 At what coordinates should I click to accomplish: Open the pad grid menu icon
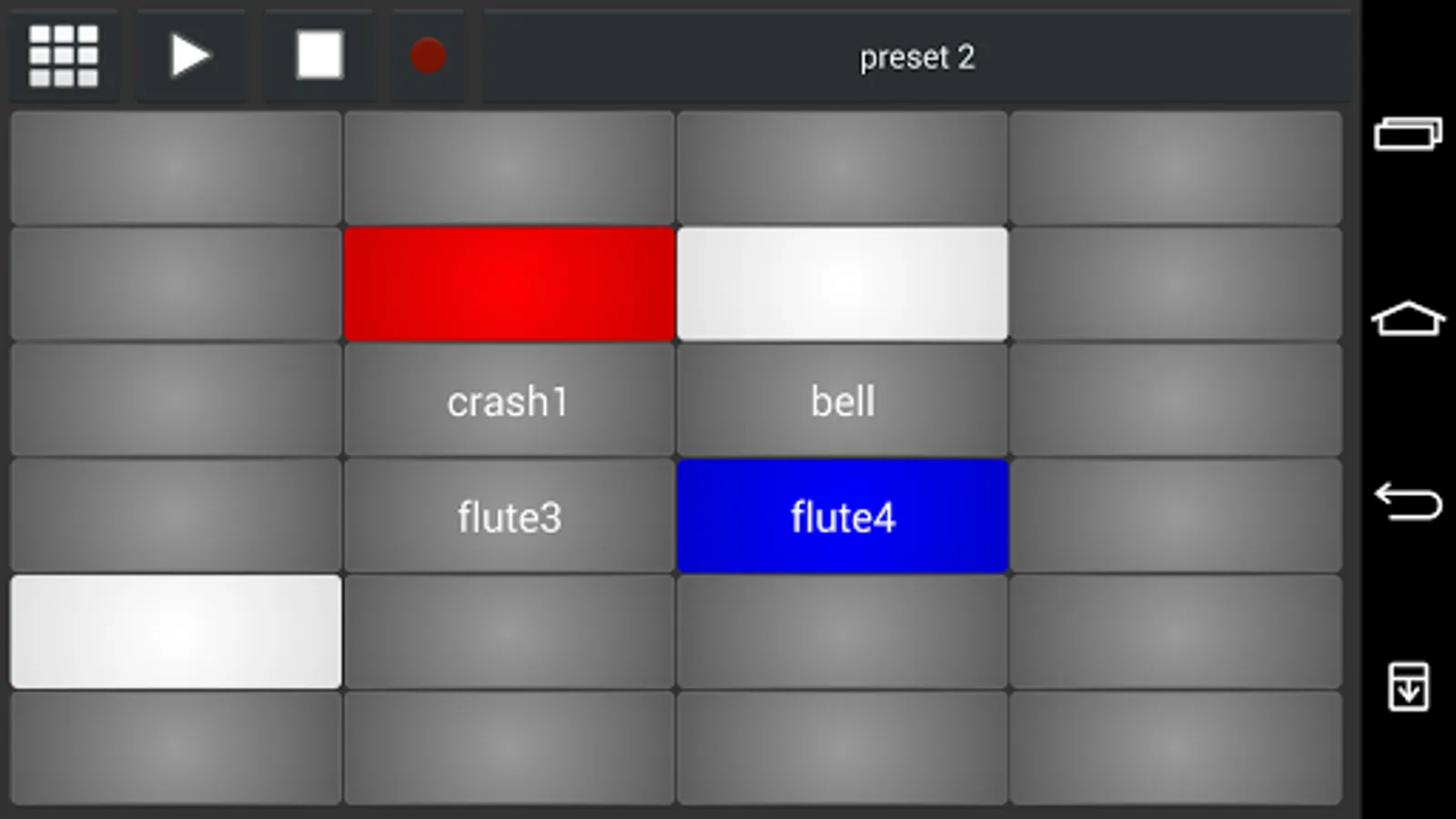64,56
